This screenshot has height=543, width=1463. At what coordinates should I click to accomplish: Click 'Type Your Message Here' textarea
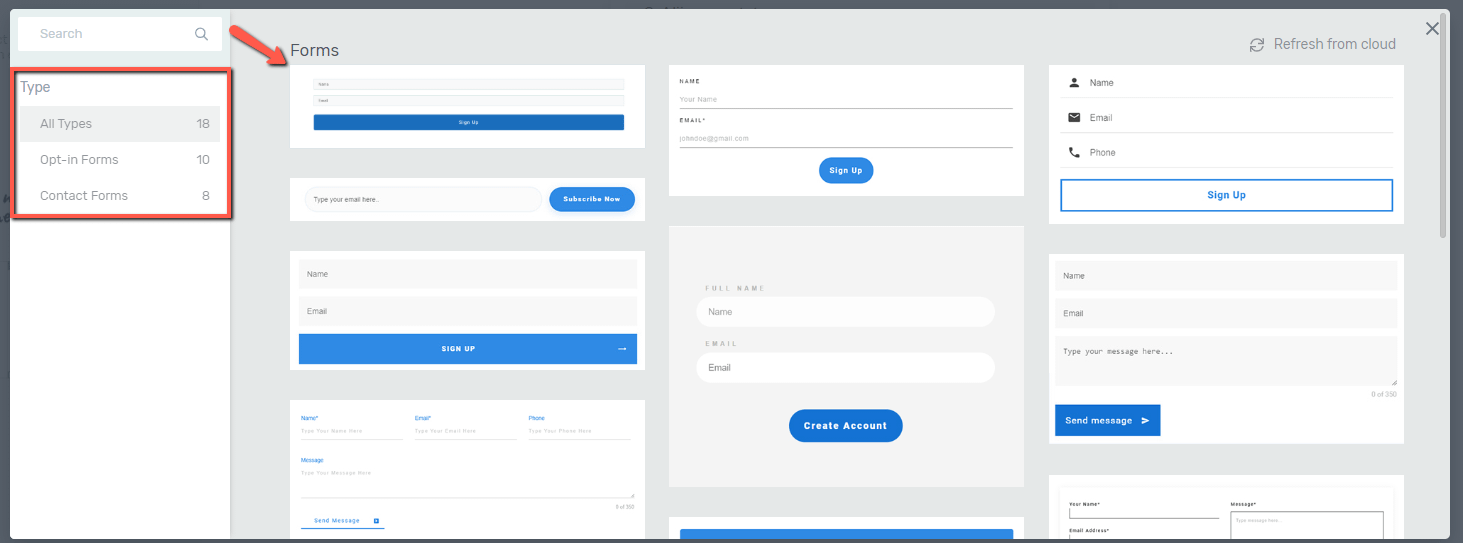(x=467, y=482)
